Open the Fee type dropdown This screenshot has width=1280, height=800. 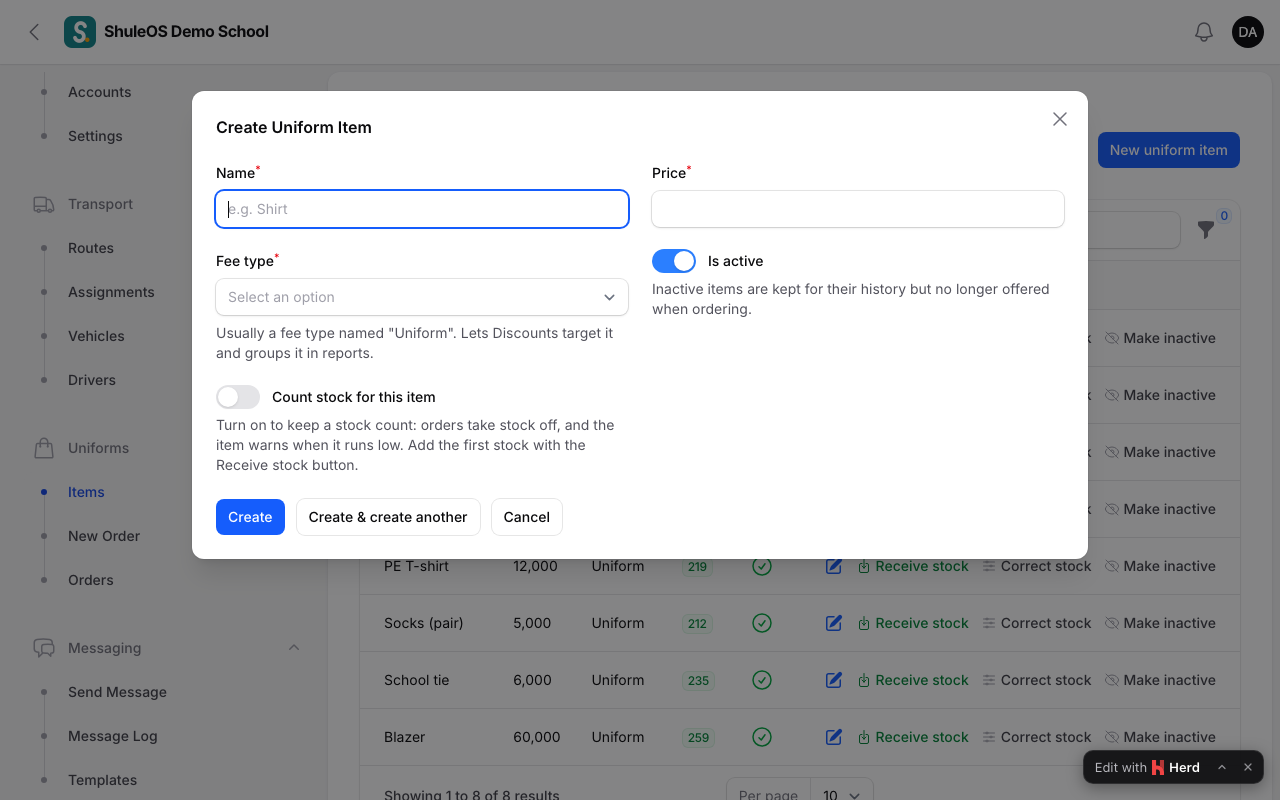click(x=422, y=297)
